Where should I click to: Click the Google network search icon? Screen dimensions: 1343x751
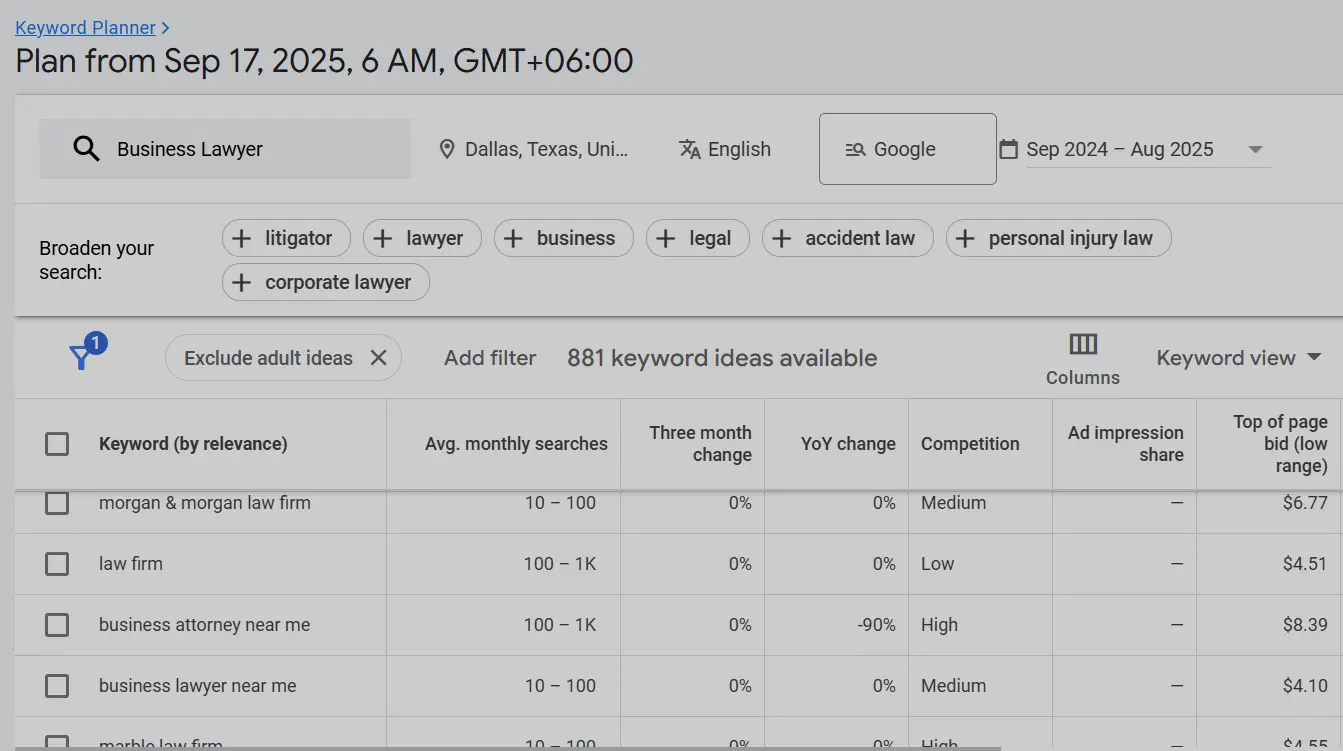pyautogui.click(x=855, y=148)
